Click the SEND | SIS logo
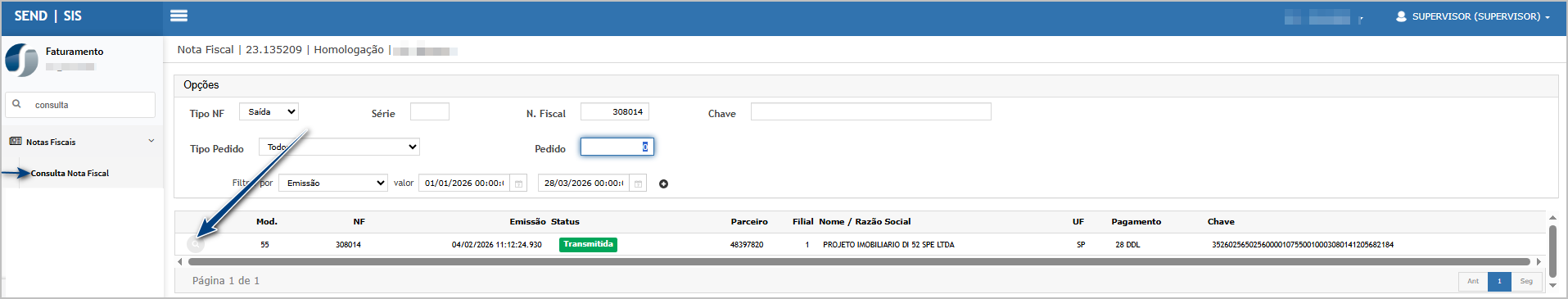Image resolution: width=1568 pixels, height=299 pixels. [x=47, y=16]
